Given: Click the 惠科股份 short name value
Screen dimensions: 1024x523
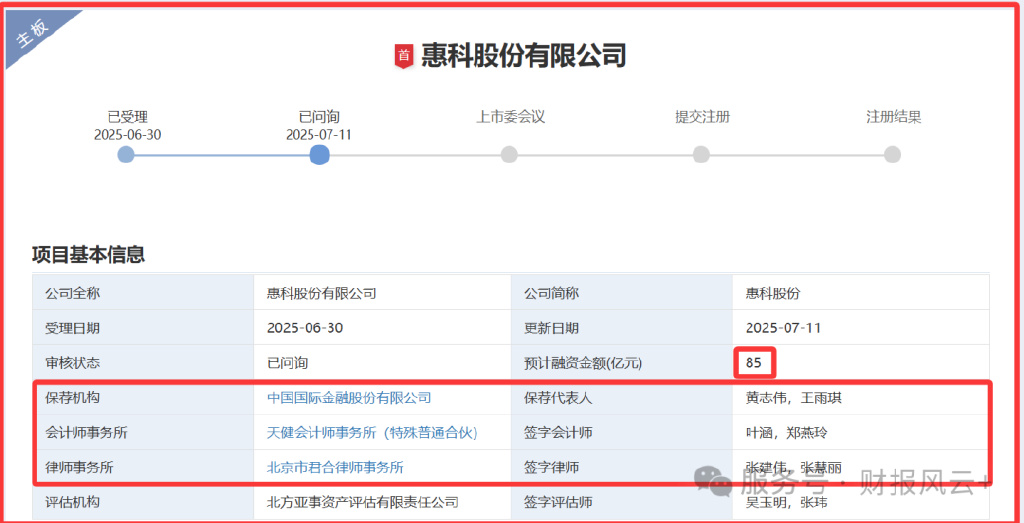Looking at the screenshot, I should point(773,293).
